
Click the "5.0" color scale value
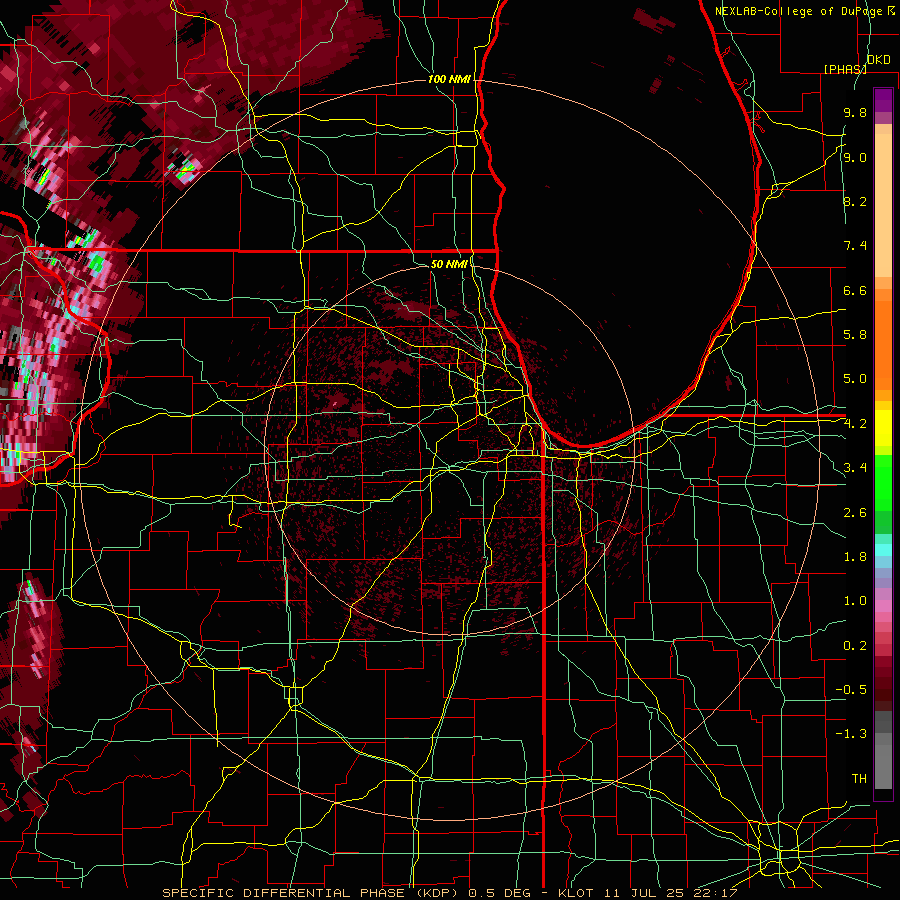point(855,379)
